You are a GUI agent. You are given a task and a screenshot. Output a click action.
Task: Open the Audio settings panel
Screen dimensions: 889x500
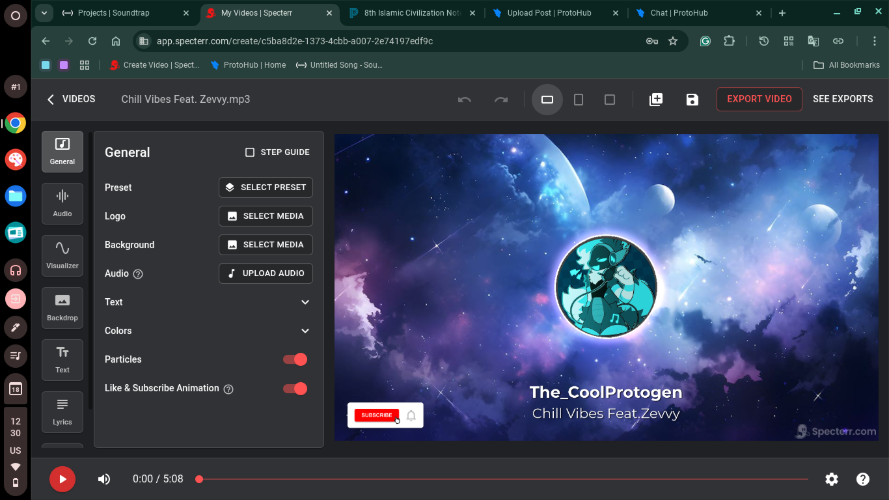(62, 203)
